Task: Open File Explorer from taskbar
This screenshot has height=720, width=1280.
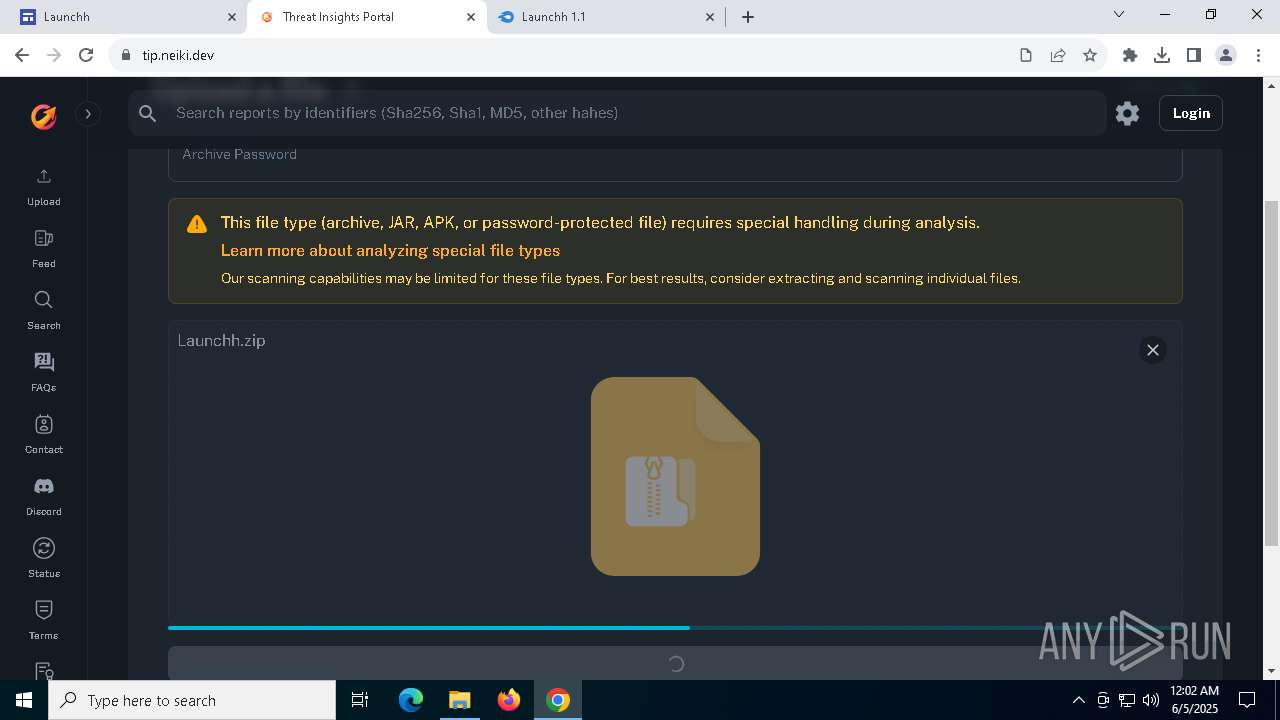Action: [x=460, y=700]
